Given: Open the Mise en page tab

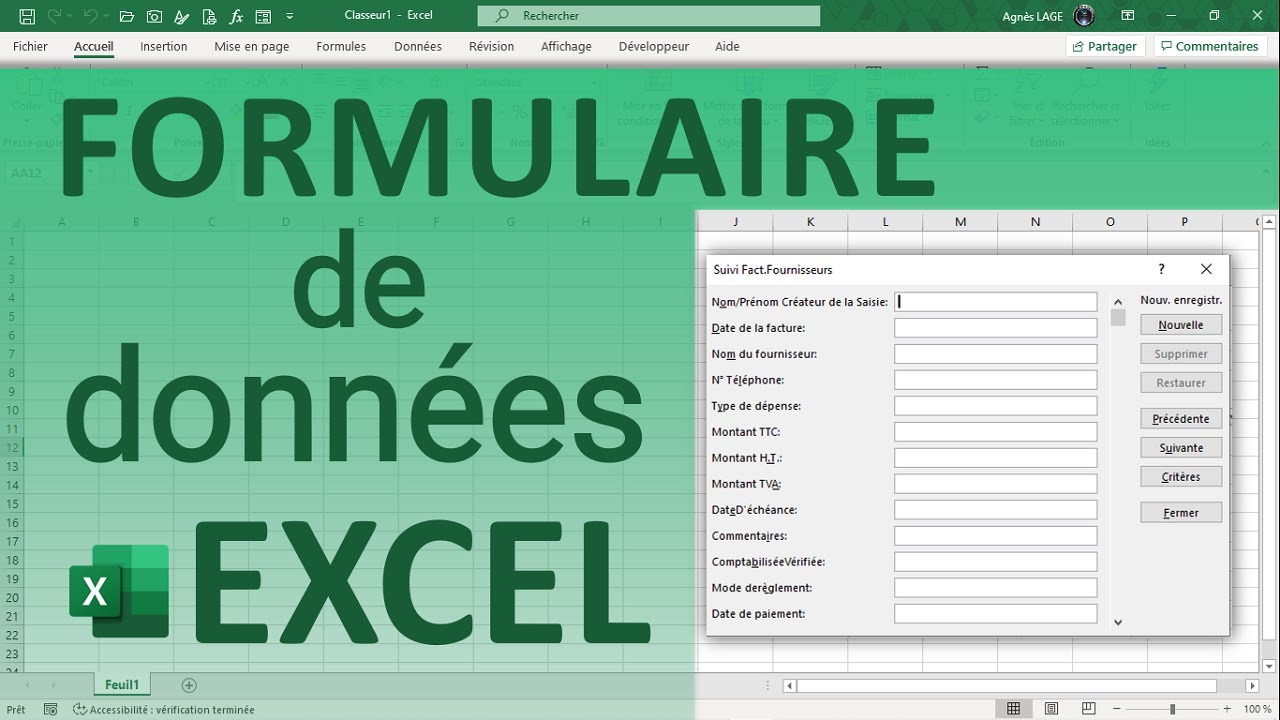Looking at the screenshot, I should tap(252, 46).
